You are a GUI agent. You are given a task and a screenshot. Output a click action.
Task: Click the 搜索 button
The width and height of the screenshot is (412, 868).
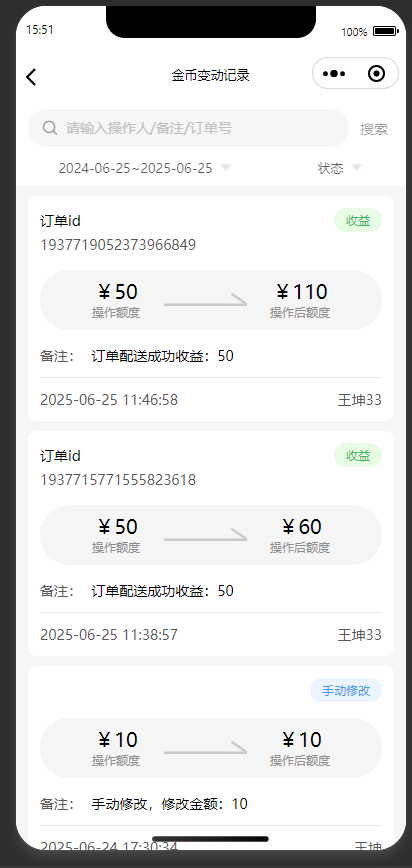click(x=374, y=129)
